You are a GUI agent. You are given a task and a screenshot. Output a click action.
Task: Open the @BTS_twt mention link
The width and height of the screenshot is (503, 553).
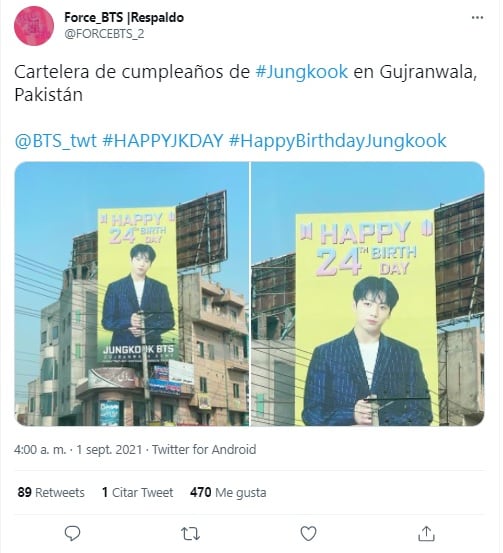(x=55, y=140)
